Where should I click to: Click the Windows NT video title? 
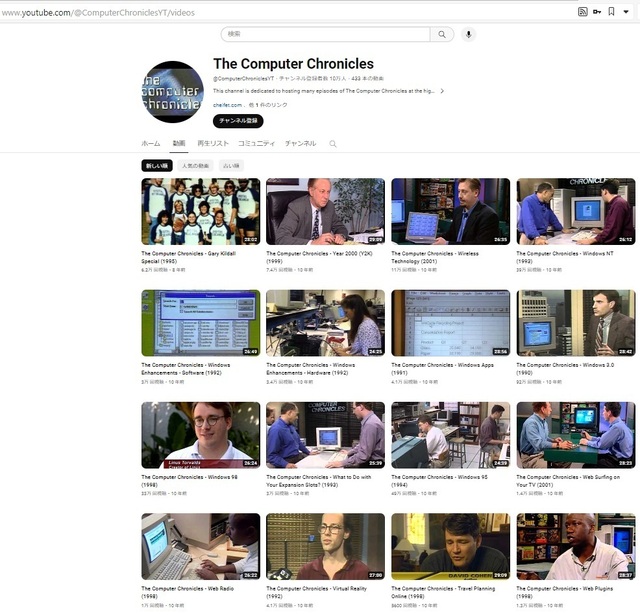(565, 258)
